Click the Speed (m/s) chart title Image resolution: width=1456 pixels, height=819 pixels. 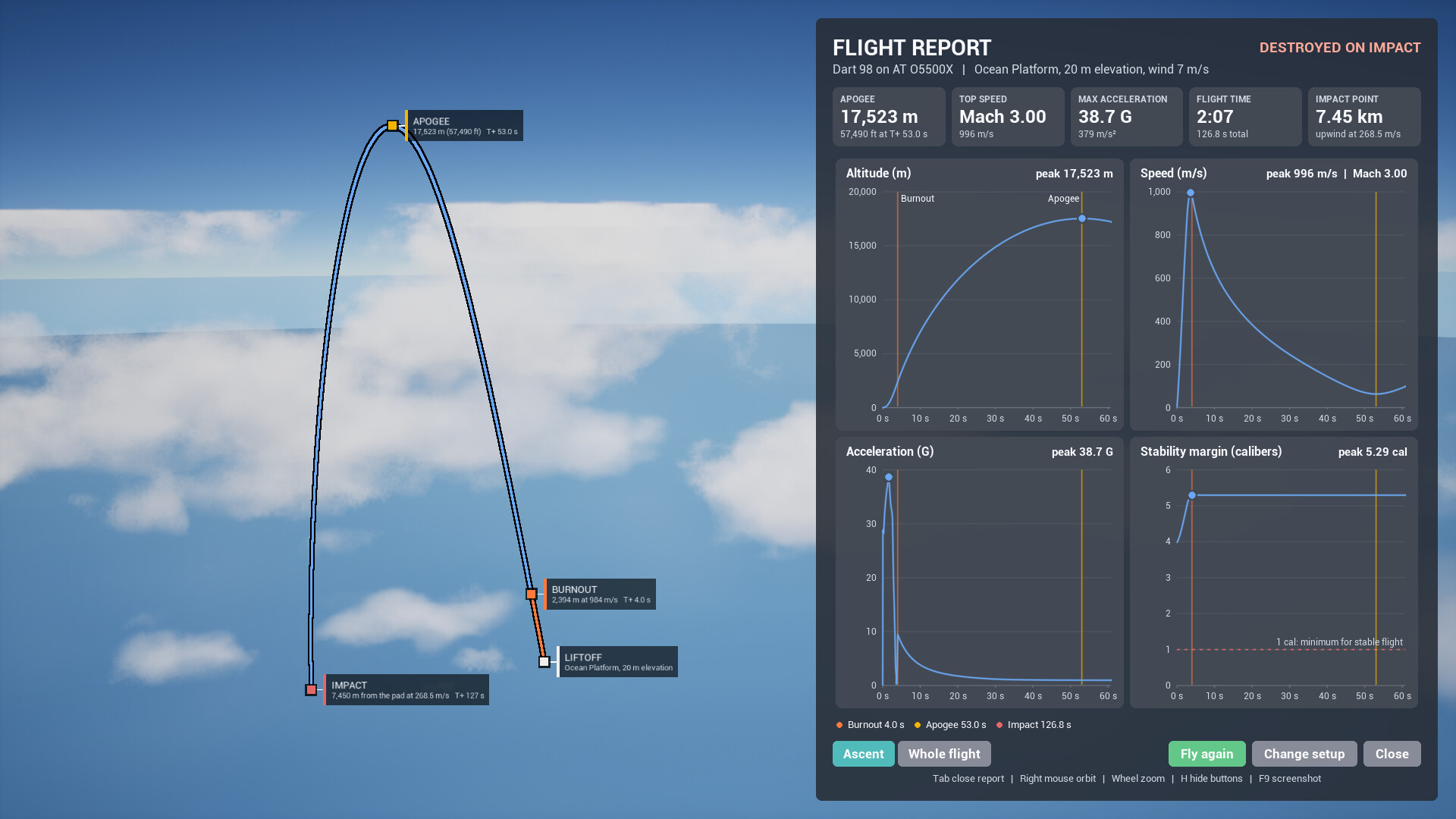click(x=1173, y=174)
